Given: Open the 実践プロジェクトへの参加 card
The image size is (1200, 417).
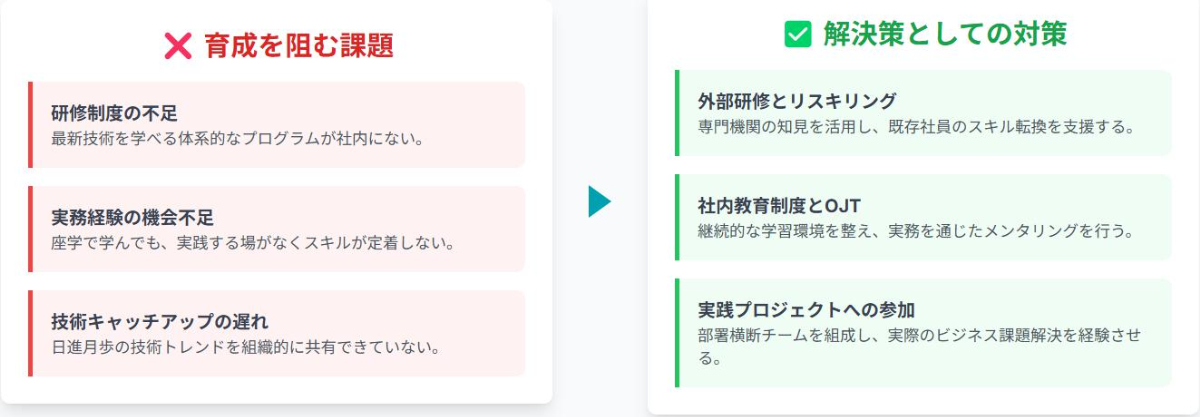Looking at the screenshot, I should (923, 332).
